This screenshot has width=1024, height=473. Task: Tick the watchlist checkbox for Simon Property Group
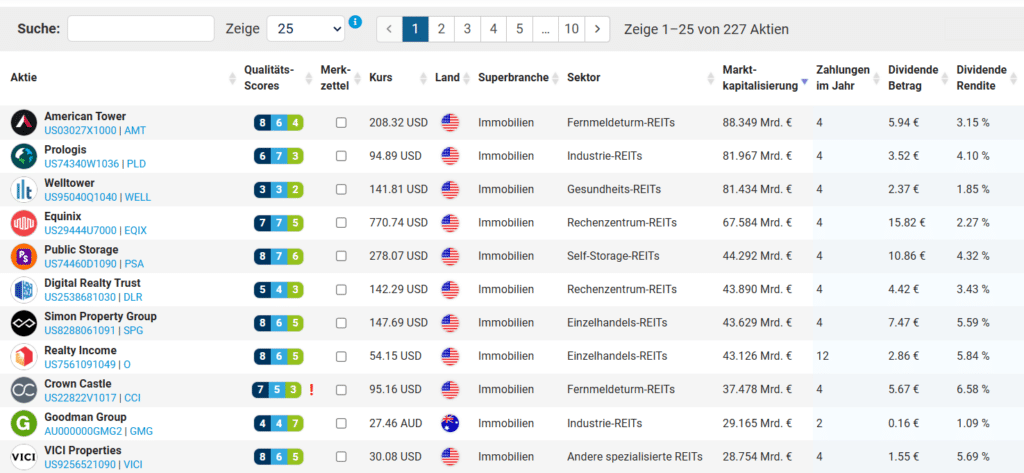[x=341, y=323]
